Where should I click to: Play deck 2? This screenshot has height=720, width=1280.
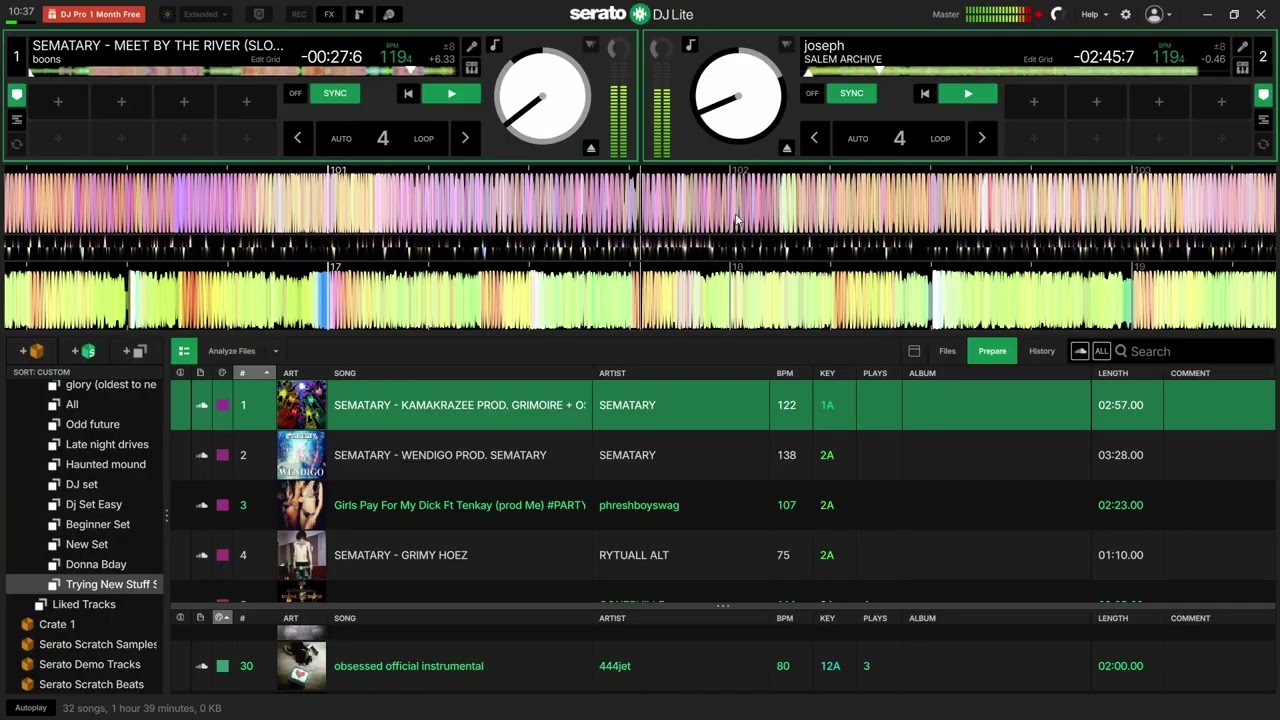coord(968,94)
